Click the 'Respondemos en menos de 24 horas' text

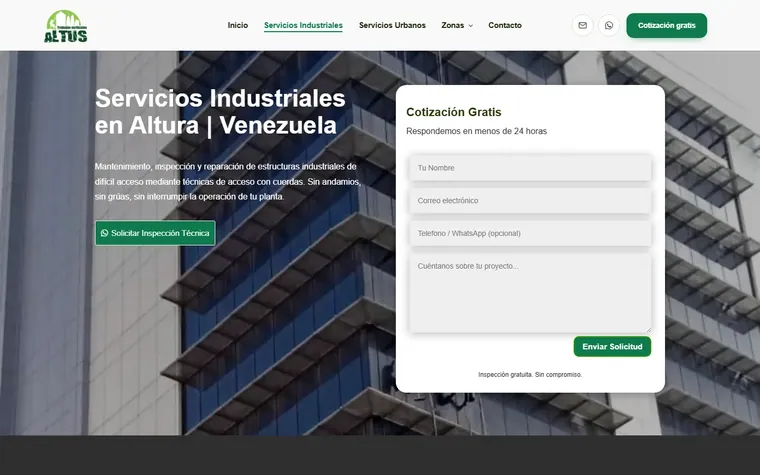point(476,131)
